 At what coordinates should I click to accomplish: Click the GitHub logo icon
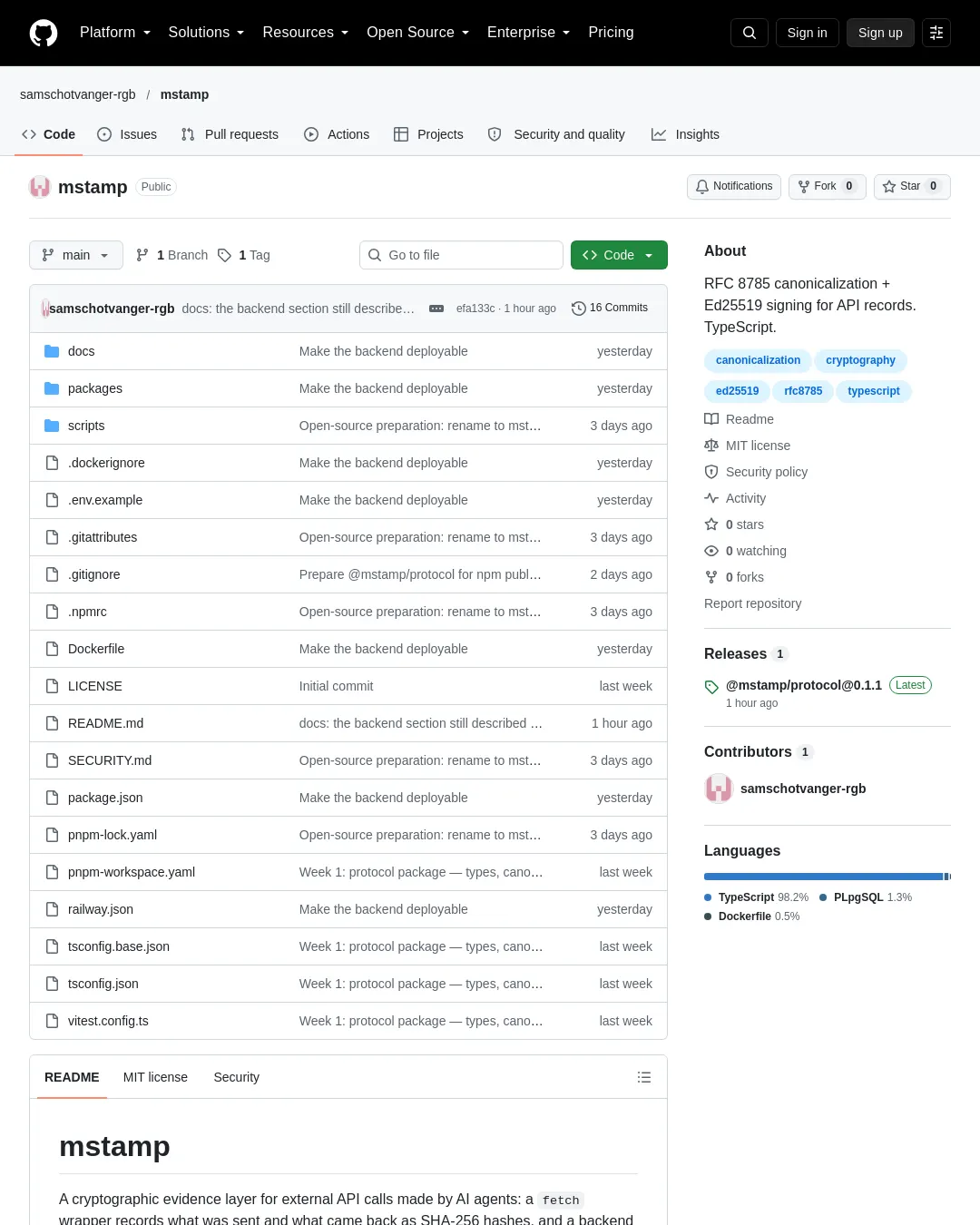[x=44, y=33]
